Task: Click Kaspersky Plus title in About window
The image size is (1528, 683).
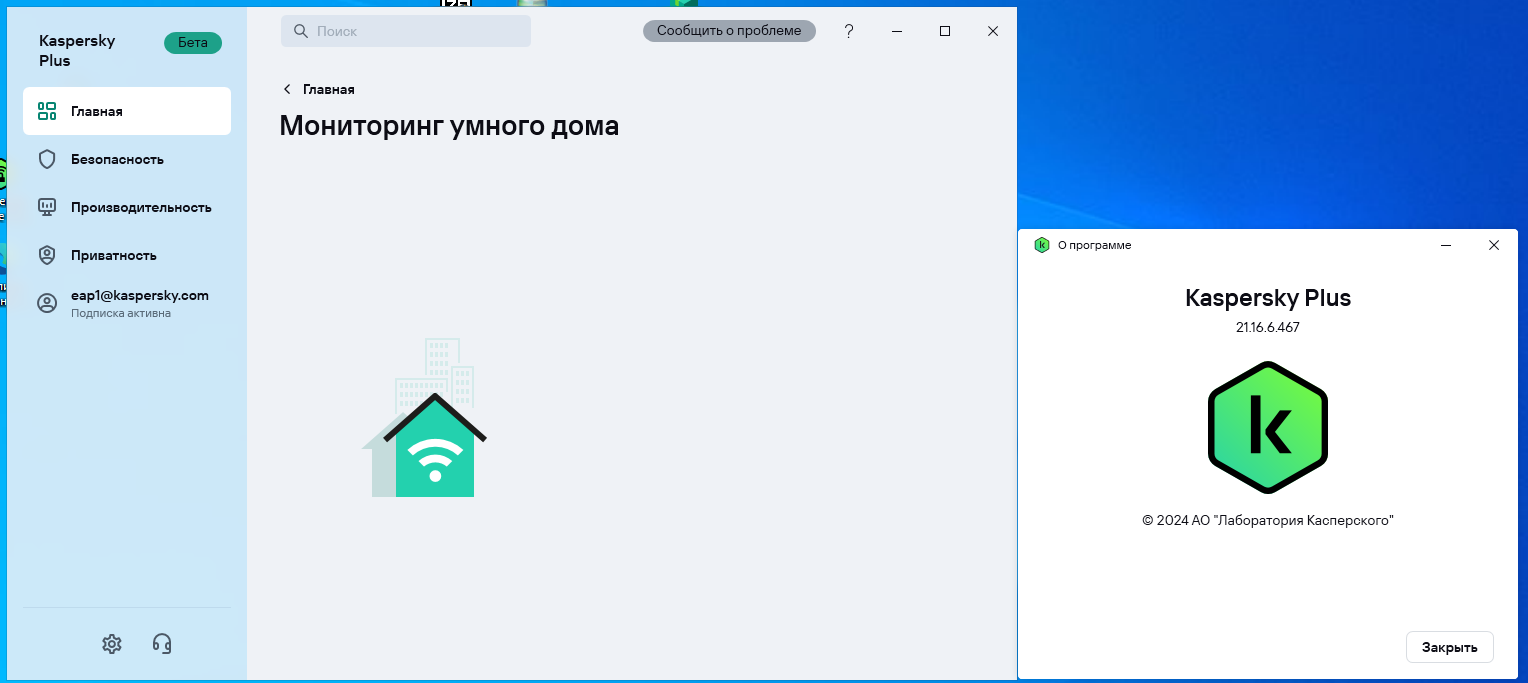Action: [1268, 298]
